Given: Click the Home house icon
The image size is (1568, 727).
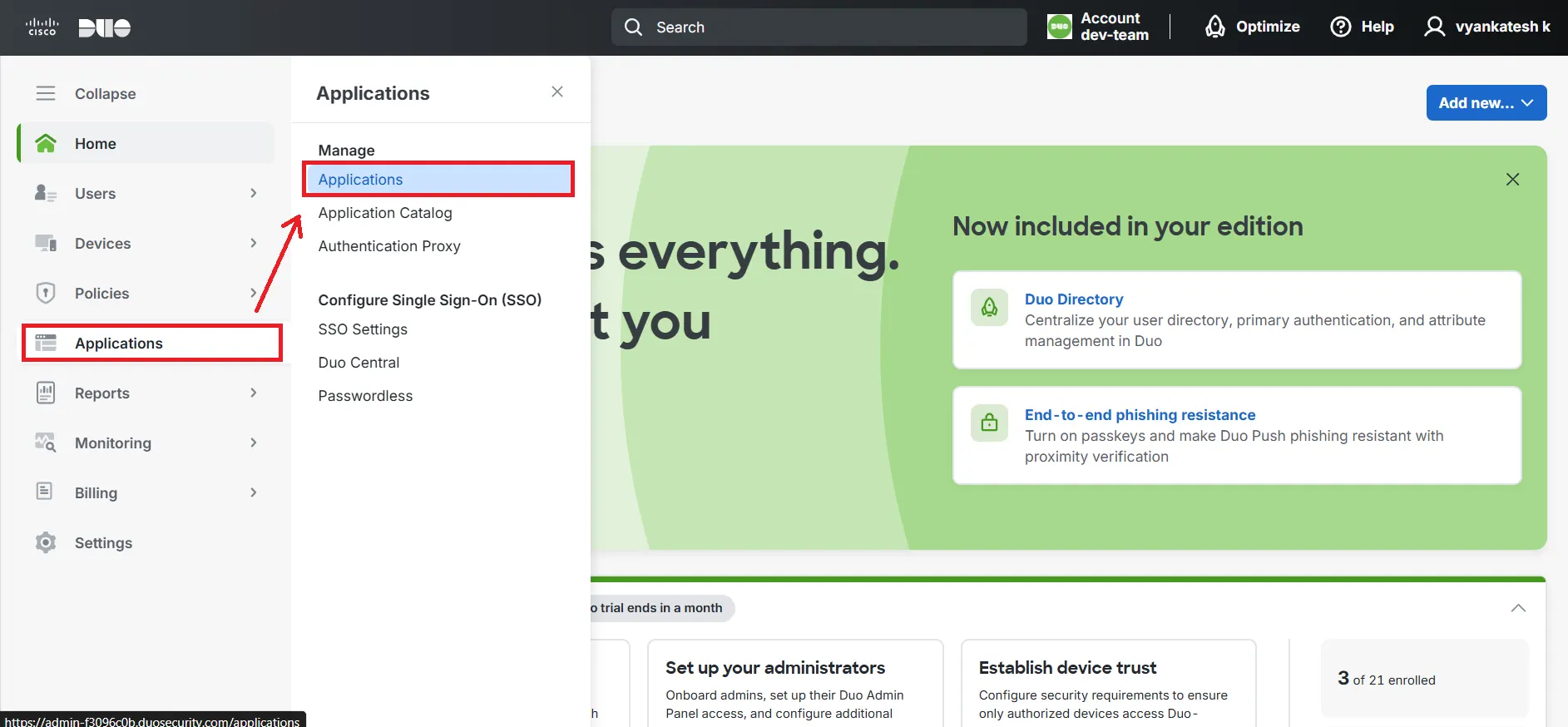Looking at the screenshot, I should point(46,143).
